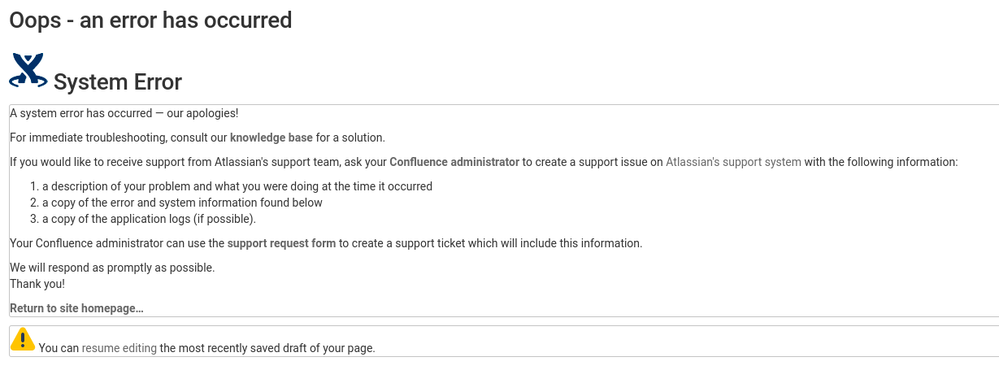Follow the Confluence administrator link
999x371 pixels.
[454, 162]
